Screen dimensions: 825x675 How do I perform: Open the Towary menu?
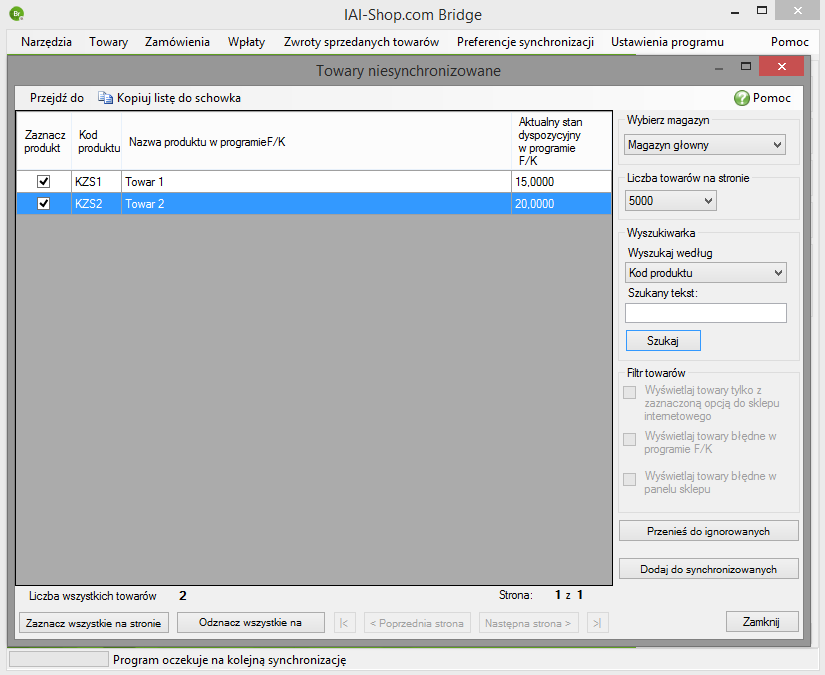(108, 42)
